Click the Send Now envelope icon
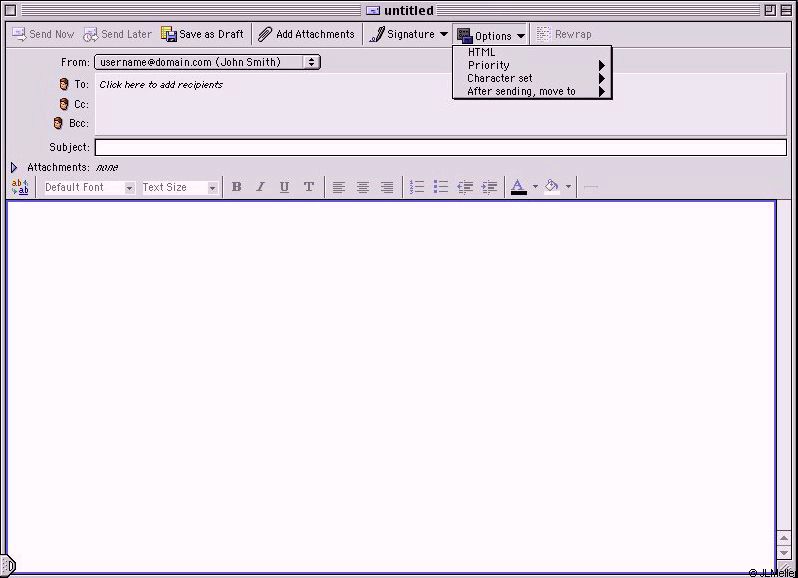This screenshot has width=798, height=578. 19,34
